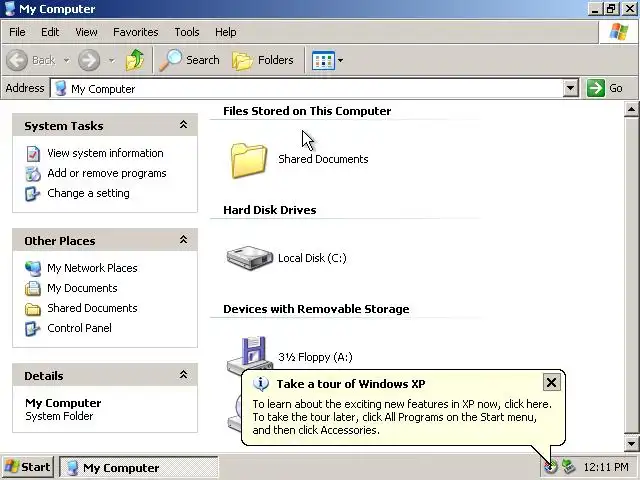The width and height of the screenshot is (640, 480).
Task: Restore down the My Computer window
Action: coord(611,9)
